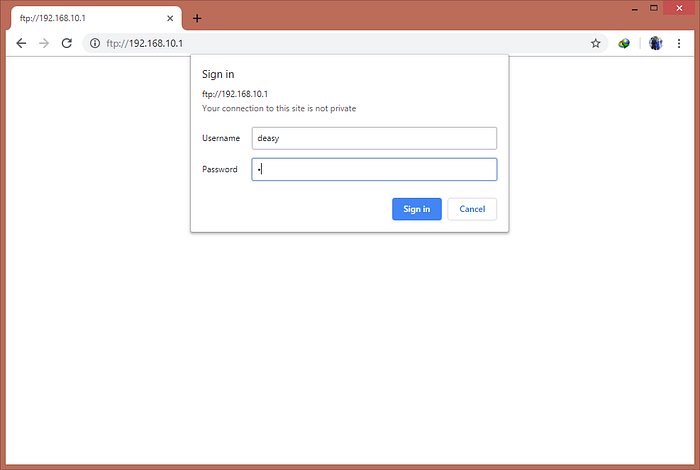Image resolution: width=700 pixels, height=470 pixels.
Task: Click the 'Sign in' dialog heading
Action: coord(218,74)
